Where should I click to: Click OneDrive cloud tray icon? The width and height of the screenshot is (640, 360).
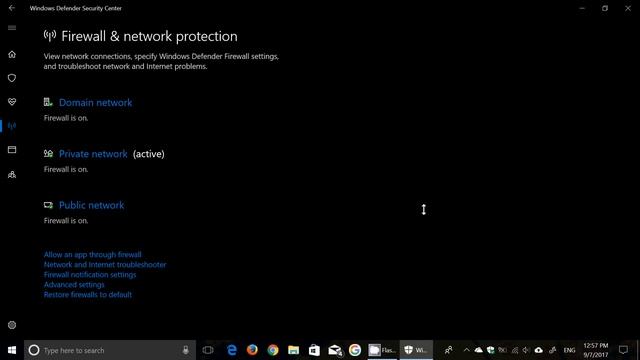click(x=478, y=350)
